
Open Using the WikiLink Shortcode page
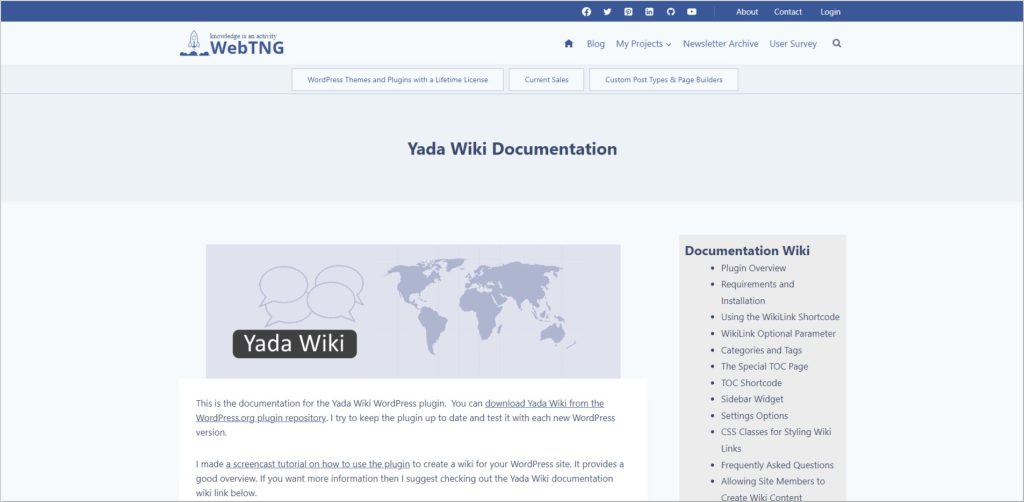click(x=780, y=317)
